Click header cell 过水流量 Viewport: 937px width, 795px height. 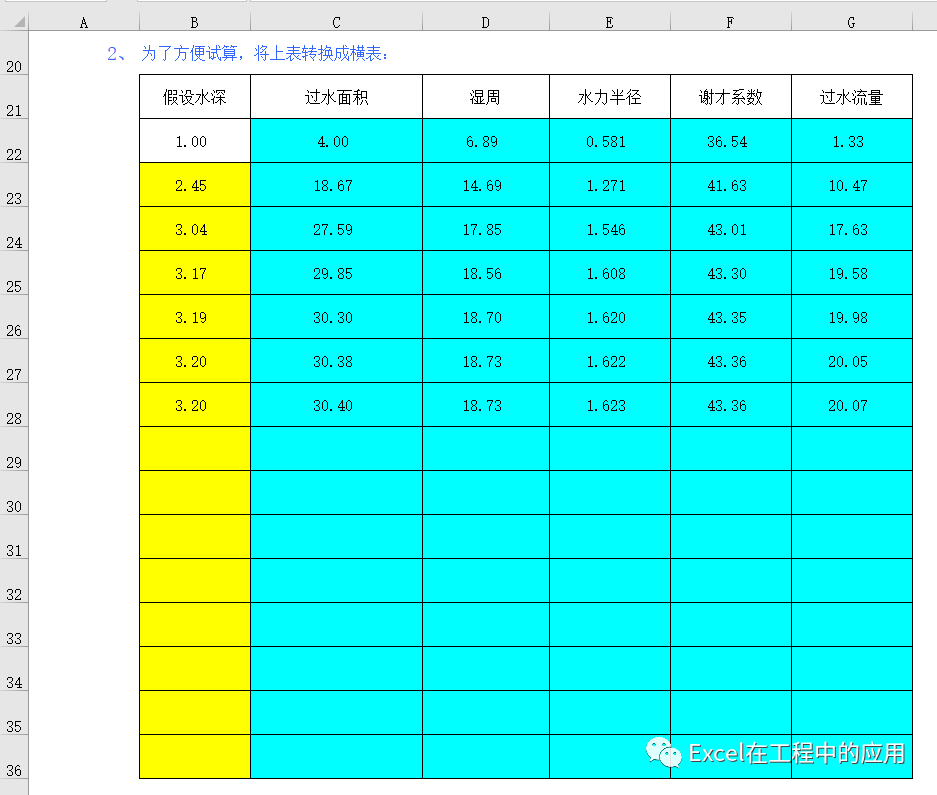[x=852, y=97]
